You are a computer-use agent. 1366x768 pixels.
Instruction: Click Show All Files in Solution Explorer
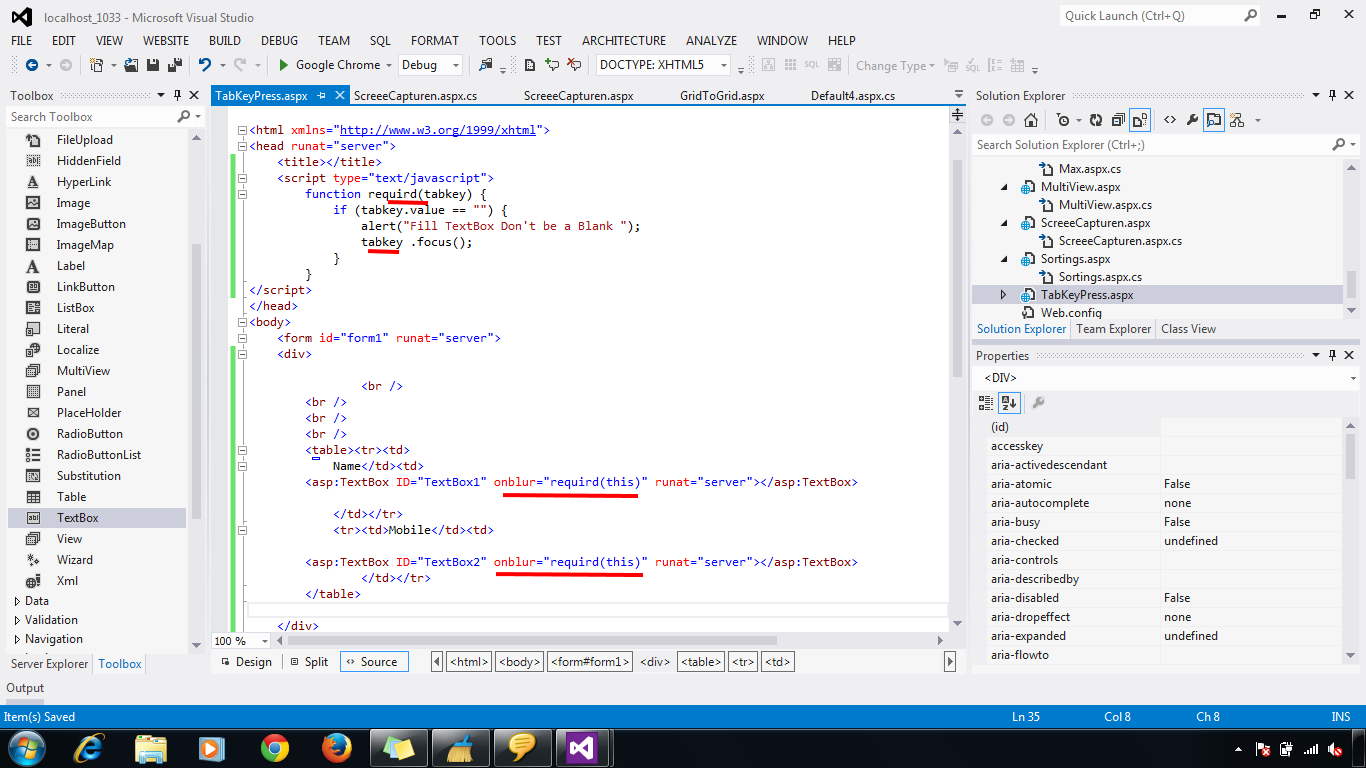(1141, 119)
